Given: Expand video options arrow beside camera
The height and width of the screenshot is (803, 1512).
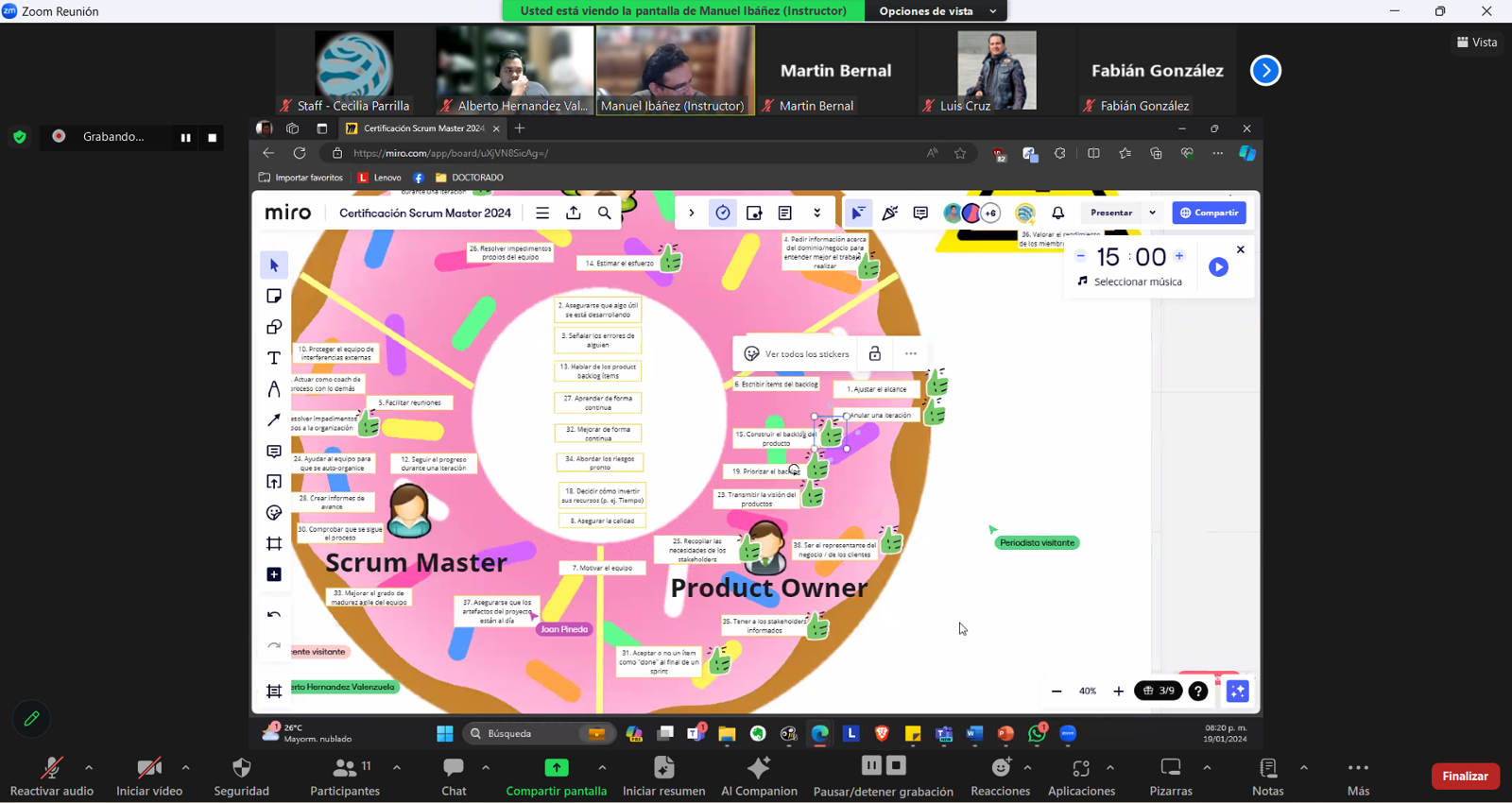Looking at the screenshot, I should [x=185, y=767].
